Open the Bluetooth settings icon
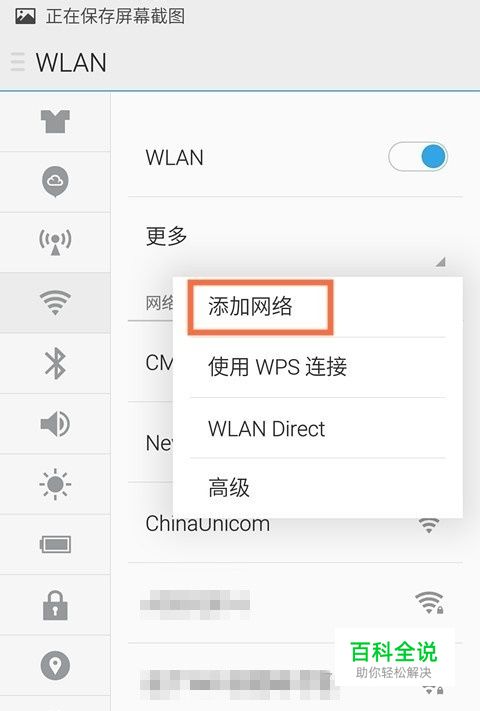The height and width of the screenshot is (711, 480). point(55,363)
